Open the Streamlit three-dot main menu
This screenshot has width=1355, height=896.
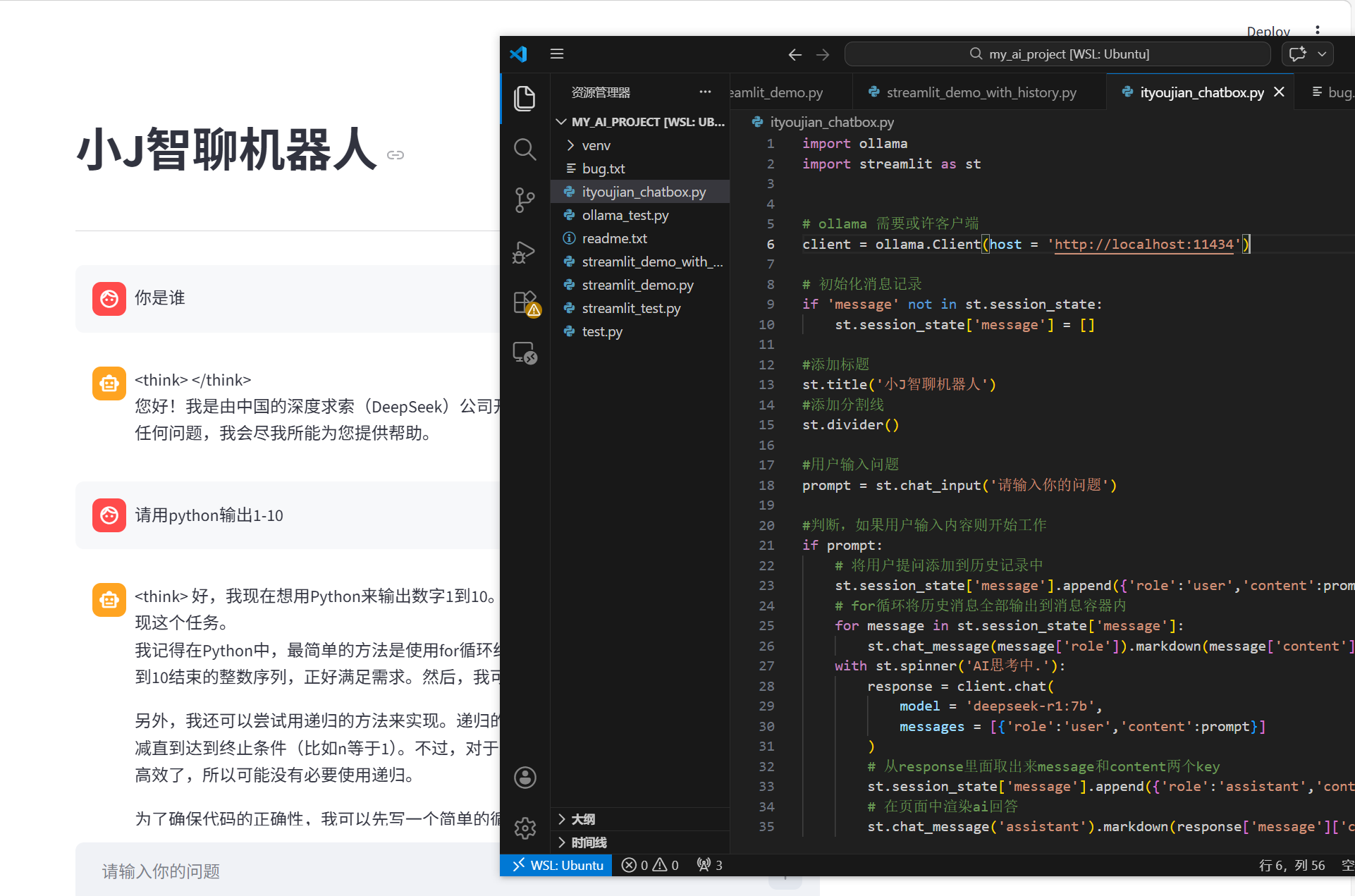coord(1317,30)
